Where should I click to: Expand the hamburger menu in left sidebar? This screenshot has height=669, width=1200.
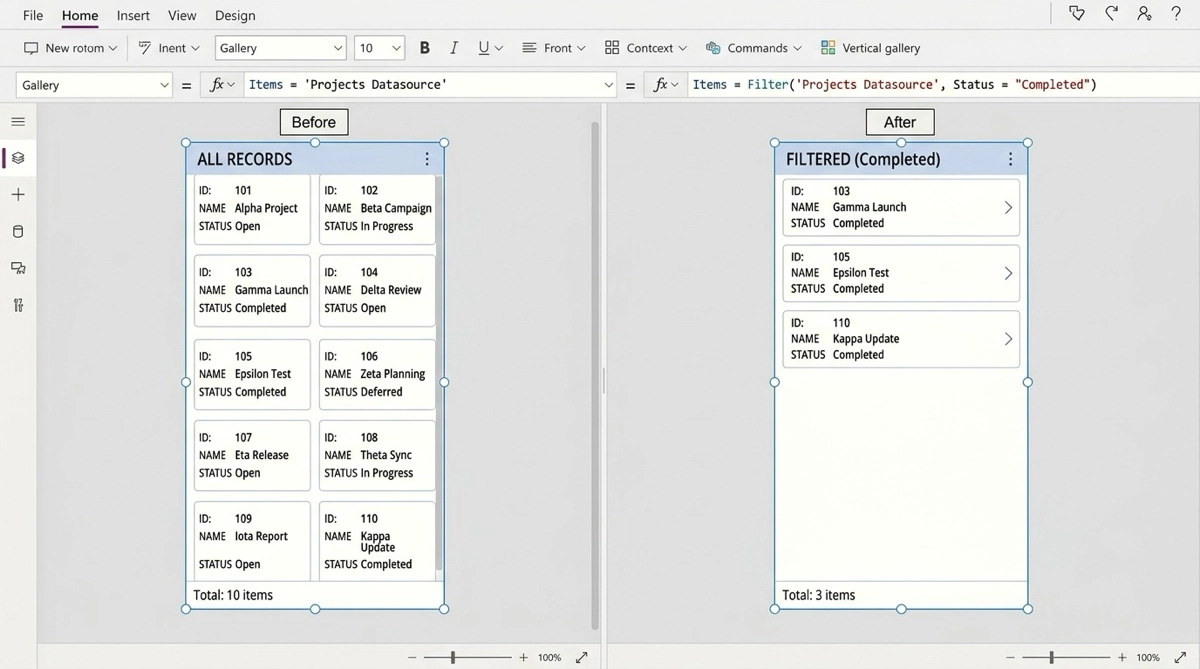pyautogui.click(x=18, y=122)
